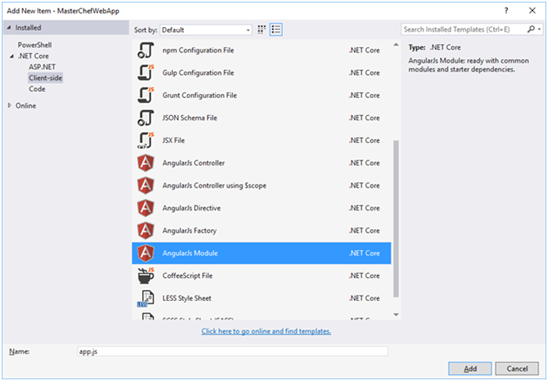The height and width of the screenshot is (381, 548).
Task: Select the AngularJs Module template name
Action: pyautogui.click(x=190, y=253)
